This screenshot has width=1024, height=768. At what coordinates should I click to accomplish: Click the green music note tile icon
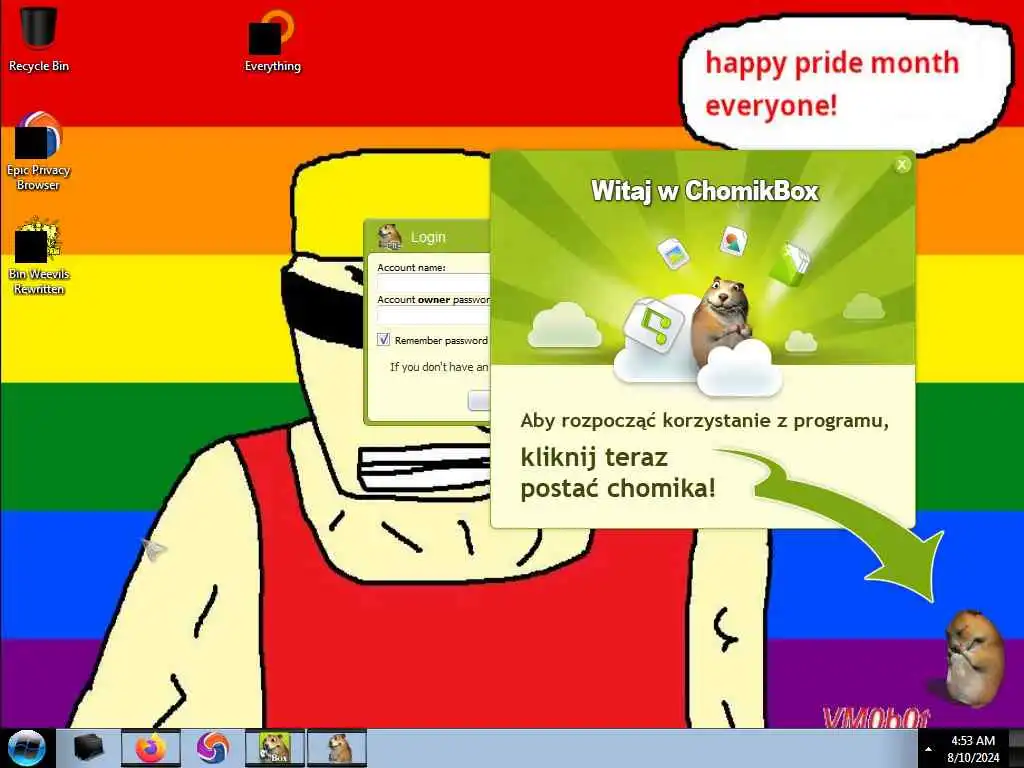tap(653, 324)
